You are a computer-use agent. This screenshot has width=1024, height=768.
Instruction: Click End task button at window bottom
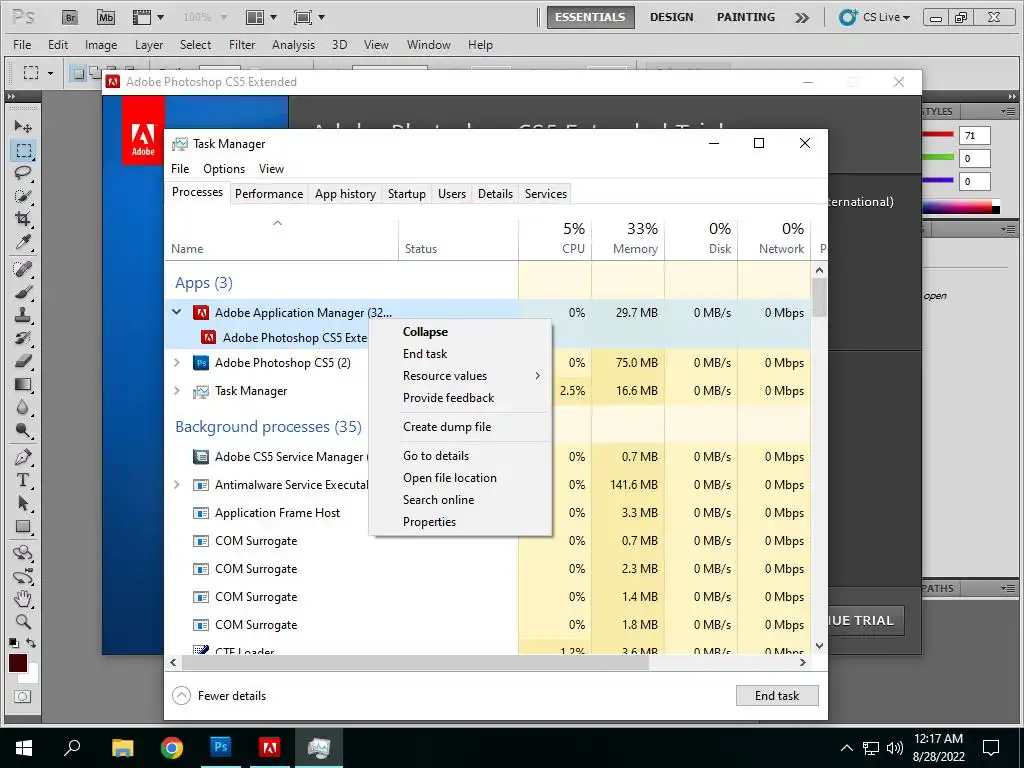coord(776,696)
